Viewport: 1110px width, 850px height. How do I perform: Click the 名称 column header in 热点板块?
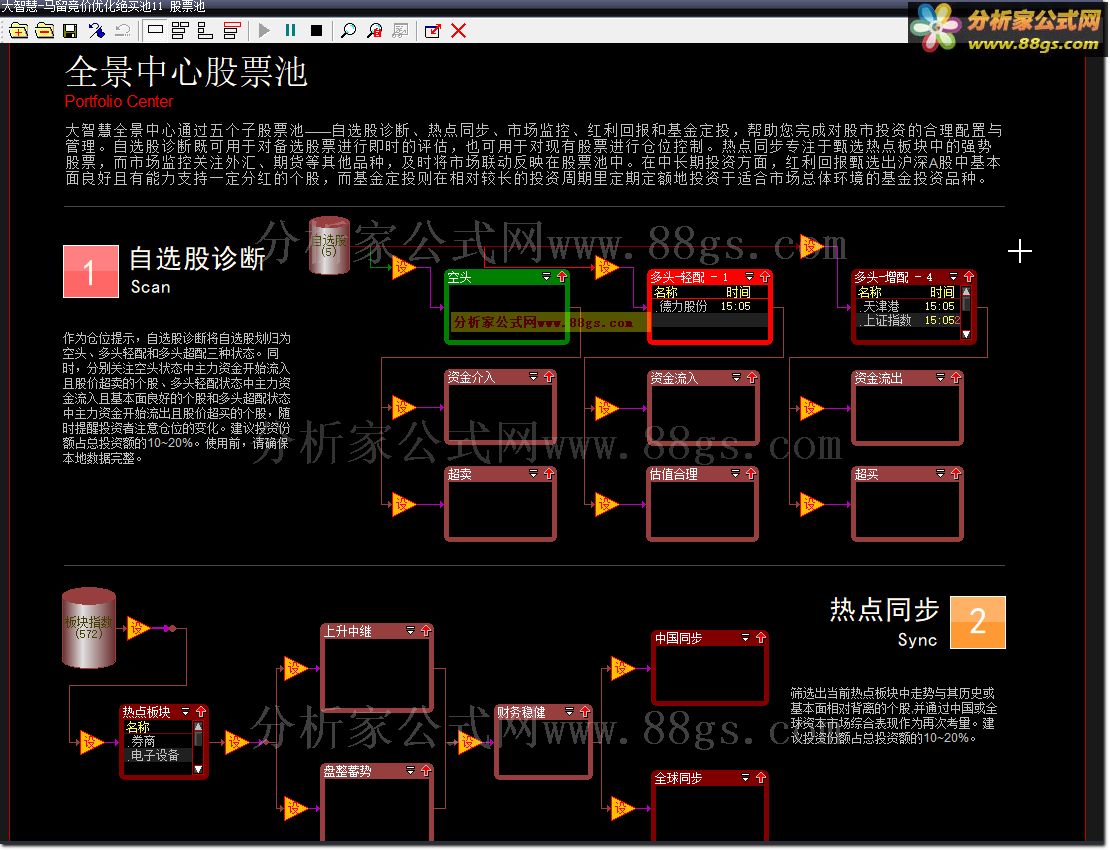138,728
